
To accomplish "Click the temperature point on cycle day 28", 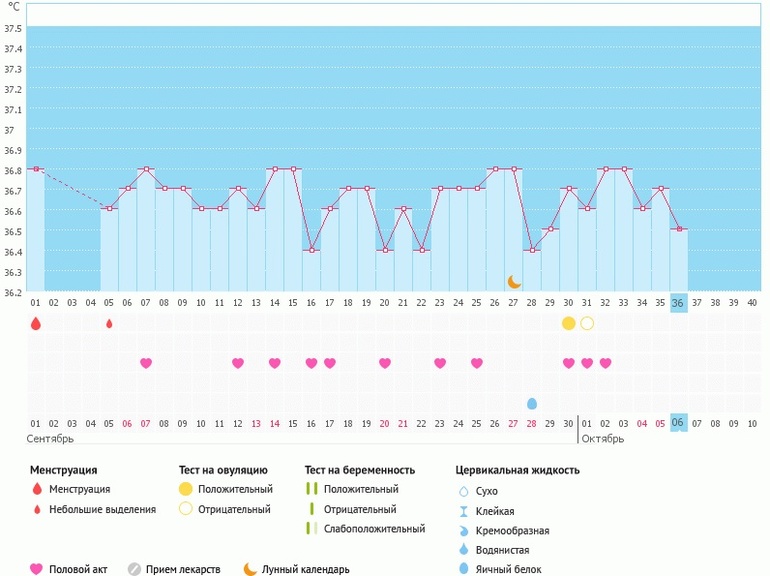I will (x=532, y=250).
